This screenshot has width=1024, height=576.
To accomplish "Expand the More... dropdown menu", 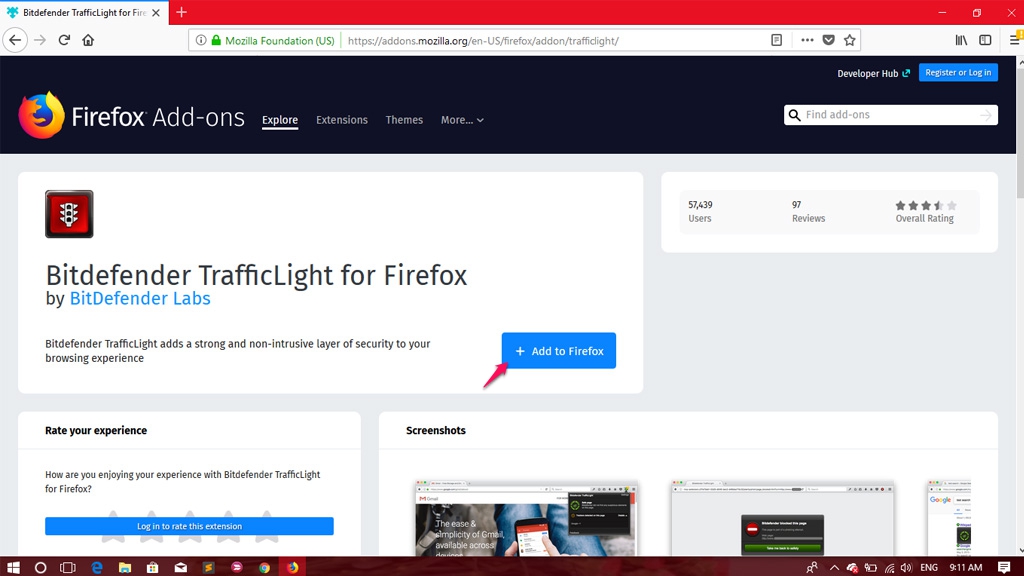I will coord(462,120).
